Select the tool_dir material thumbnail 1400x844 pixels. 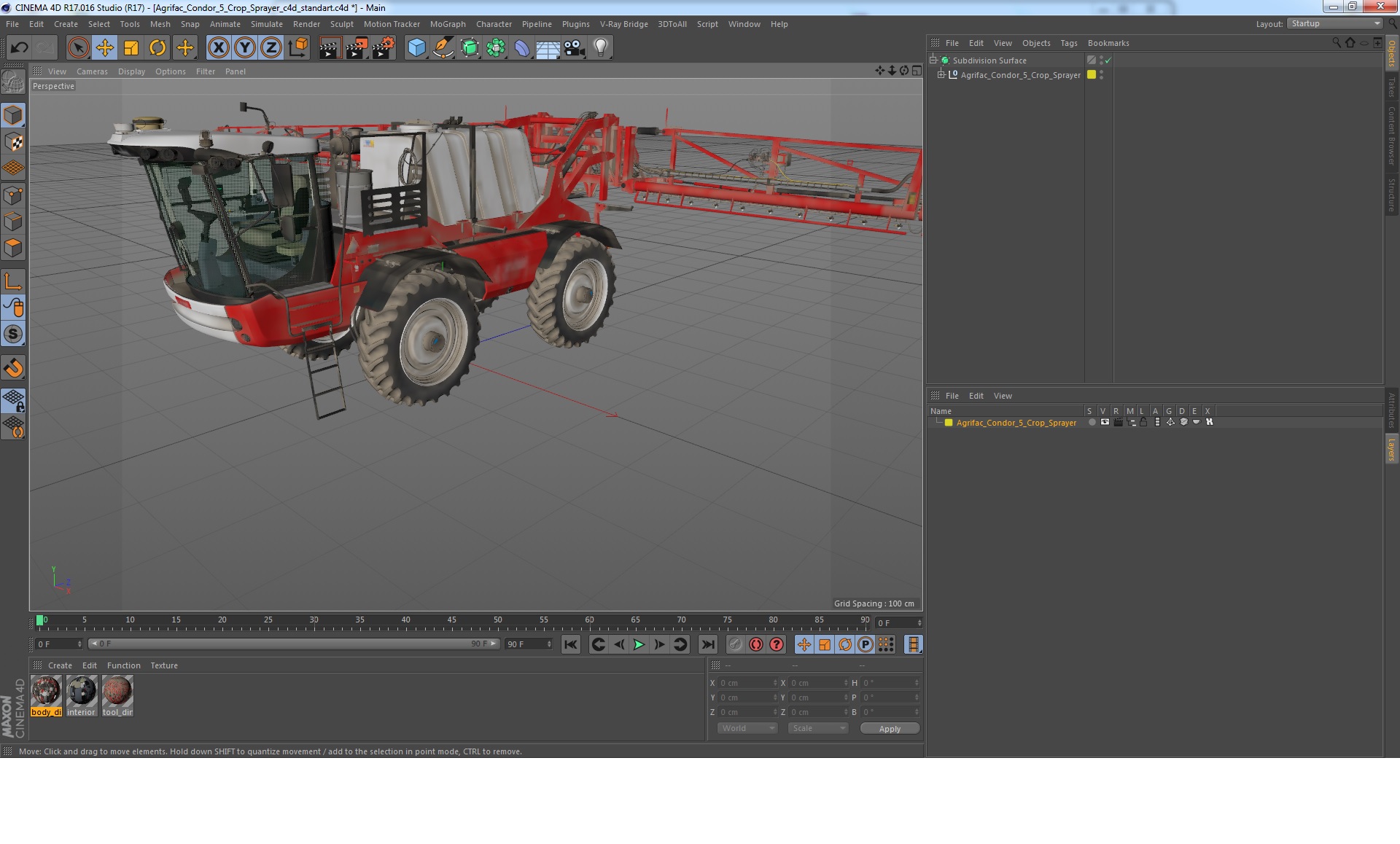tap(117, 692)
